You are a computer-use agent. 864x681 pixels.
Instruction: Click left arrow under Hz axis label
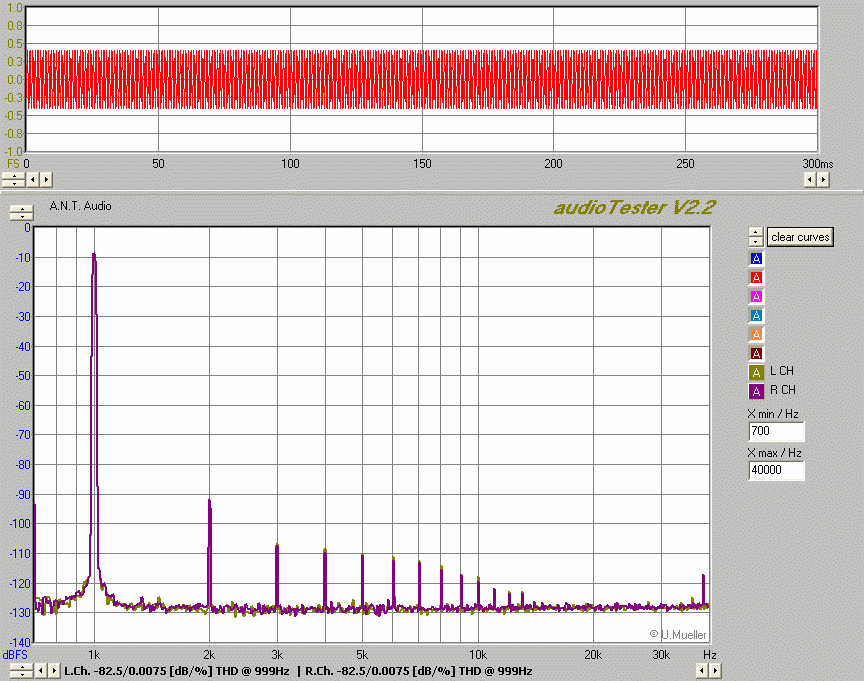tap(701, 671)
